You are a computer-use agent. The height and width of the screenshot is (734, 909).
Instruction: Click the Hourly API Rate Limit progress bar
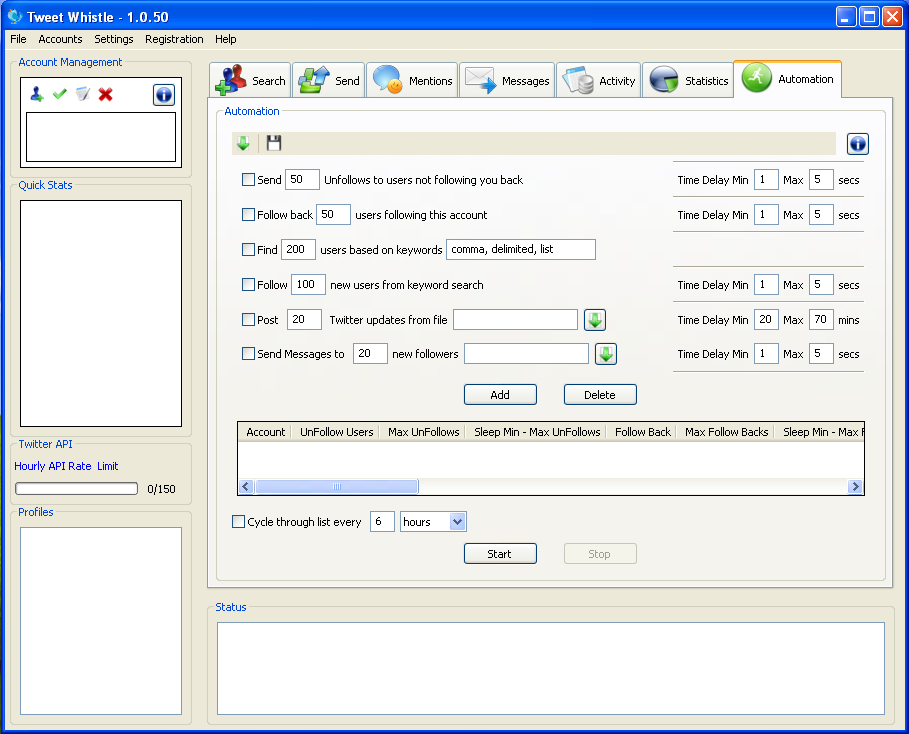click(77, 489)
